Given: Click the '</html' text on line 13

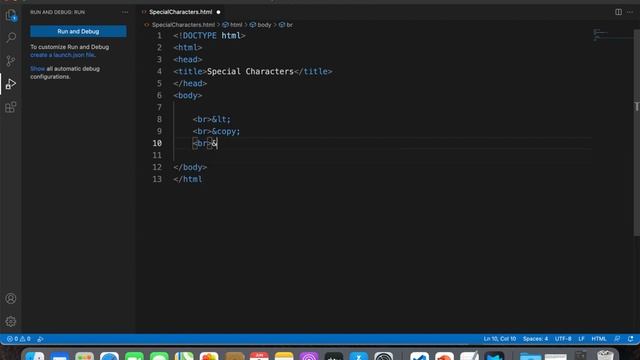Looking at the screenshot, I should pos(188,179).
